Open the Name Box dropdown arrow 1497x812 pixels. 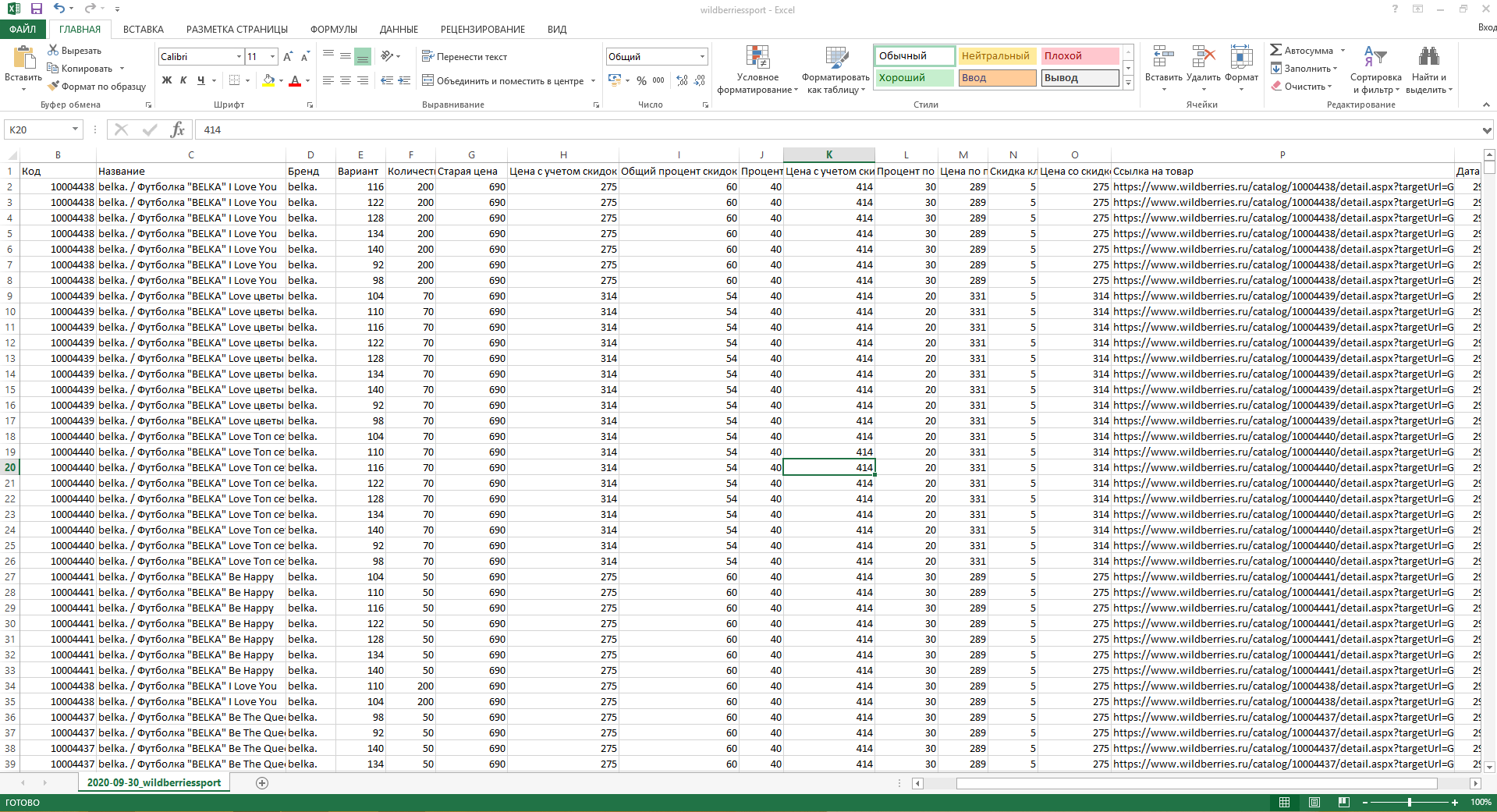click(75, 129)
